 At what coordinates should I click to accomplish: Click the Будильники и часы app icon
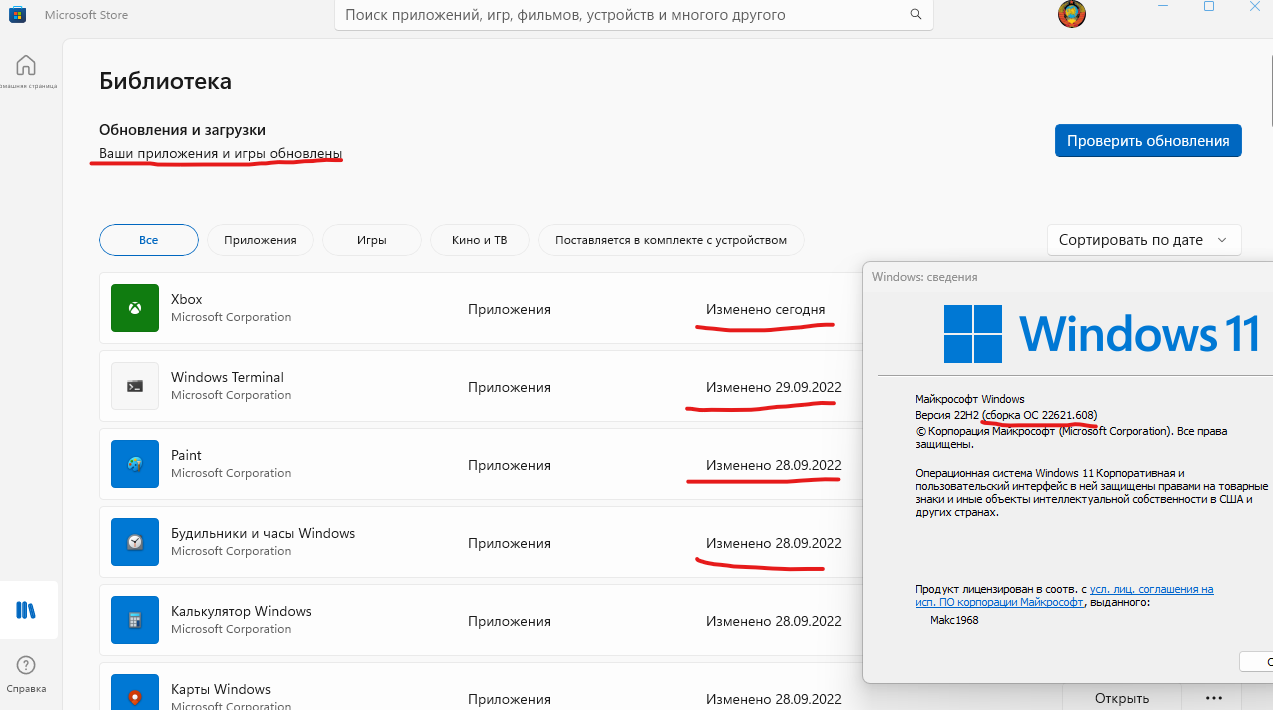pyautogui.click(x=135, y=542)
